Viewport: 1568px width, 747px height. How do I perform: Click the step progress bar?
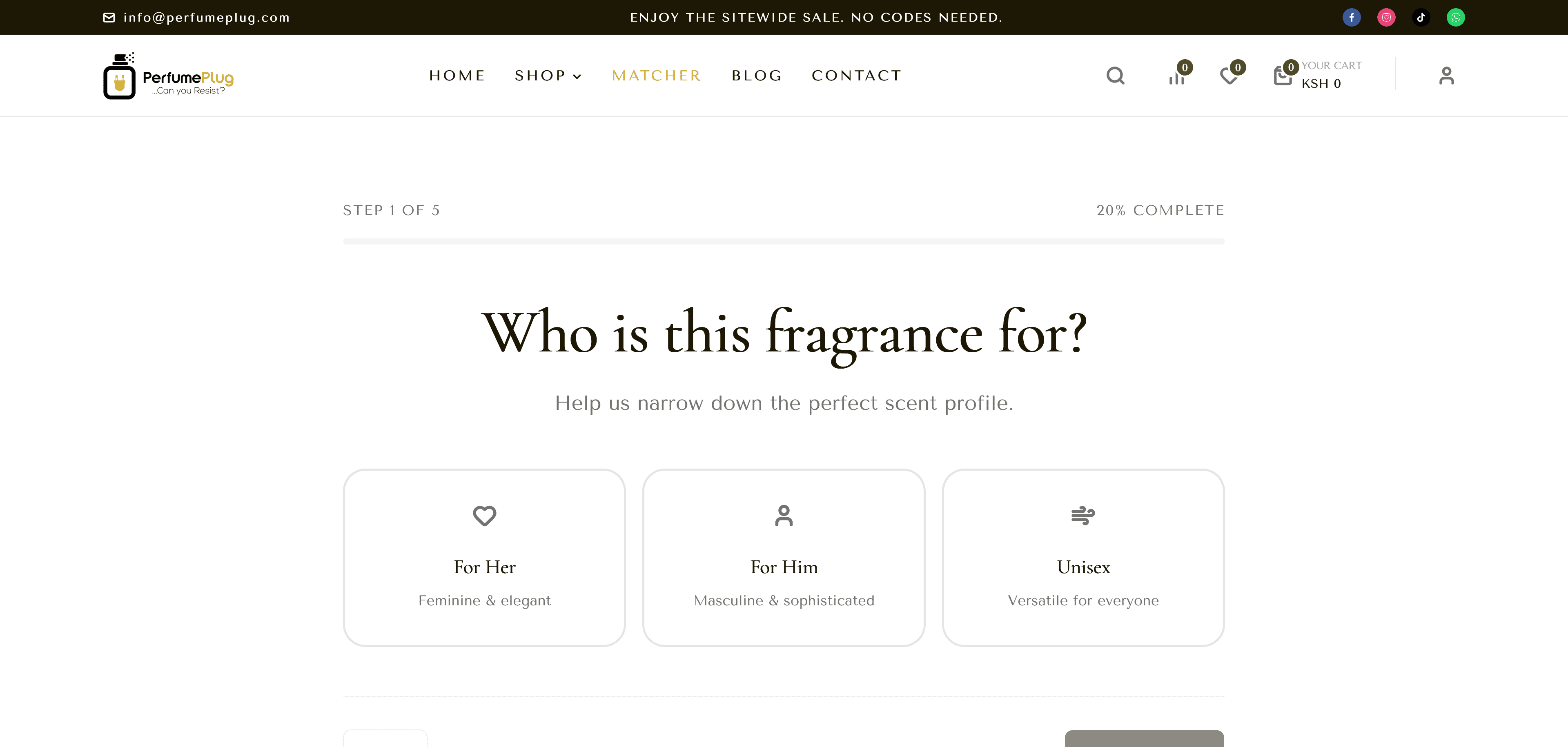(784, 242)
